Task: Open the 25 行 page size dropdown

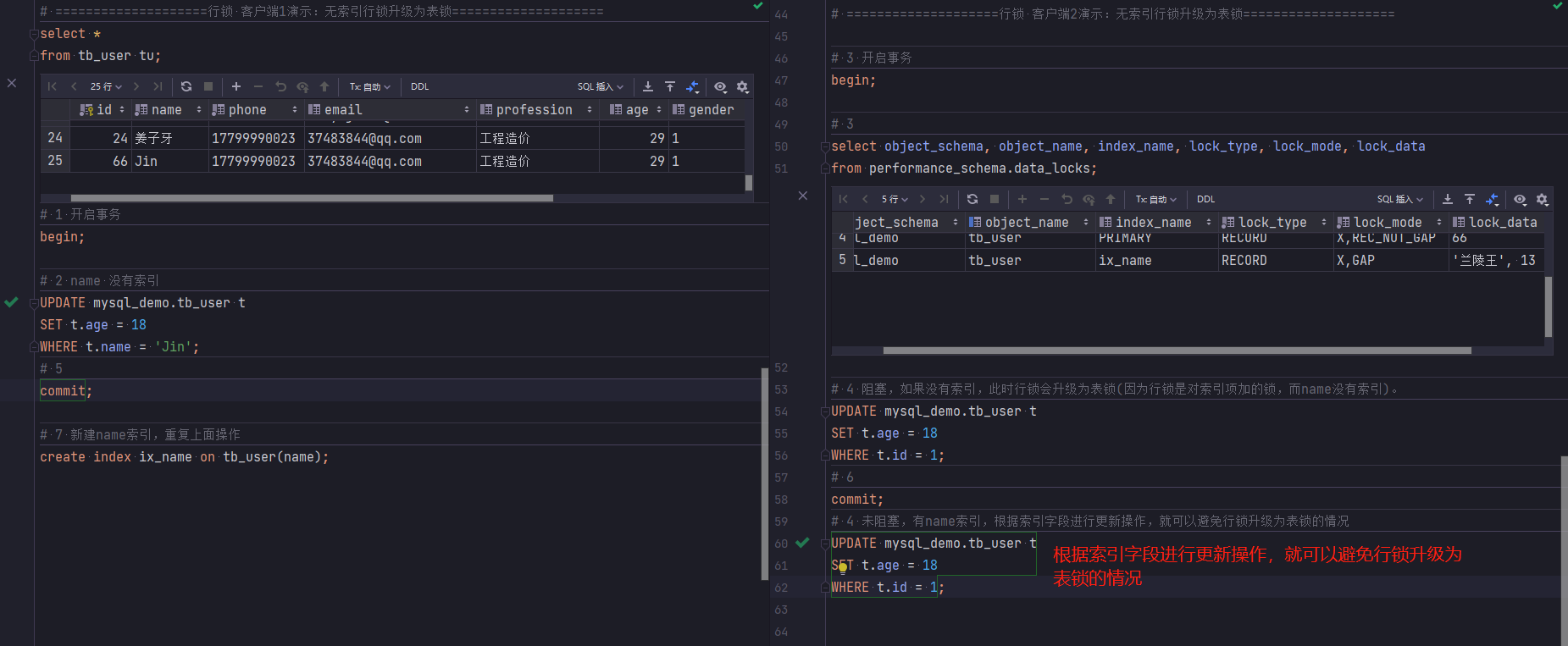Action: click(107, 86)
